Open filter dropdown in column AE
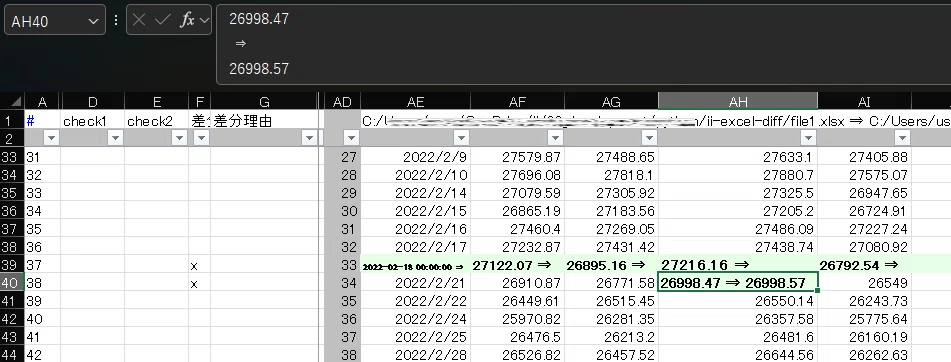The width and height of the screenshot is (951, 362). (x=461, y=138)
